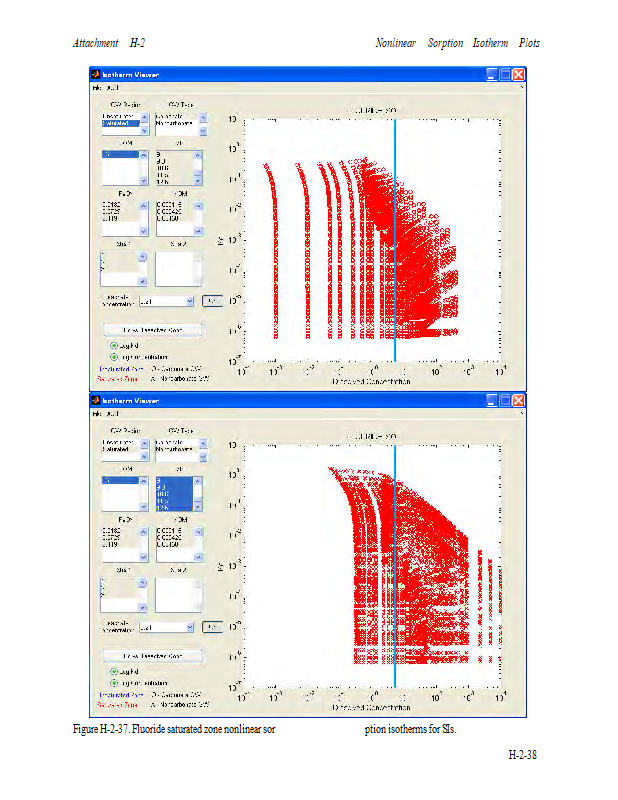Select the Log Kd radio button in lower window
Image resolution: width=618 pixels, height=800 pixels.
(x=114, y=671)
